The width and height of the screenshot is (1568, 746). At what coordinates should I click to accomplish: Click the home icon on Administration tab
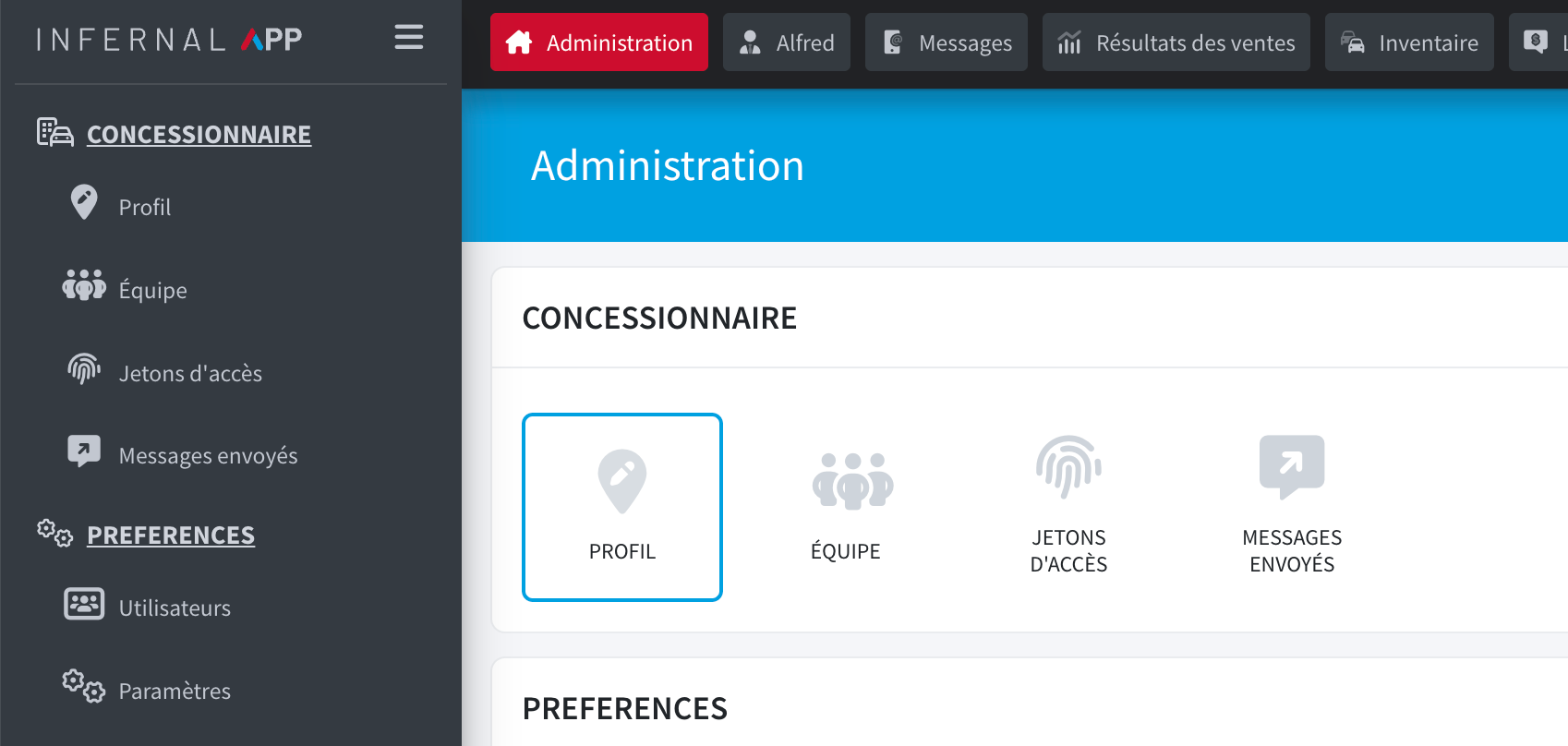[519, 42]
